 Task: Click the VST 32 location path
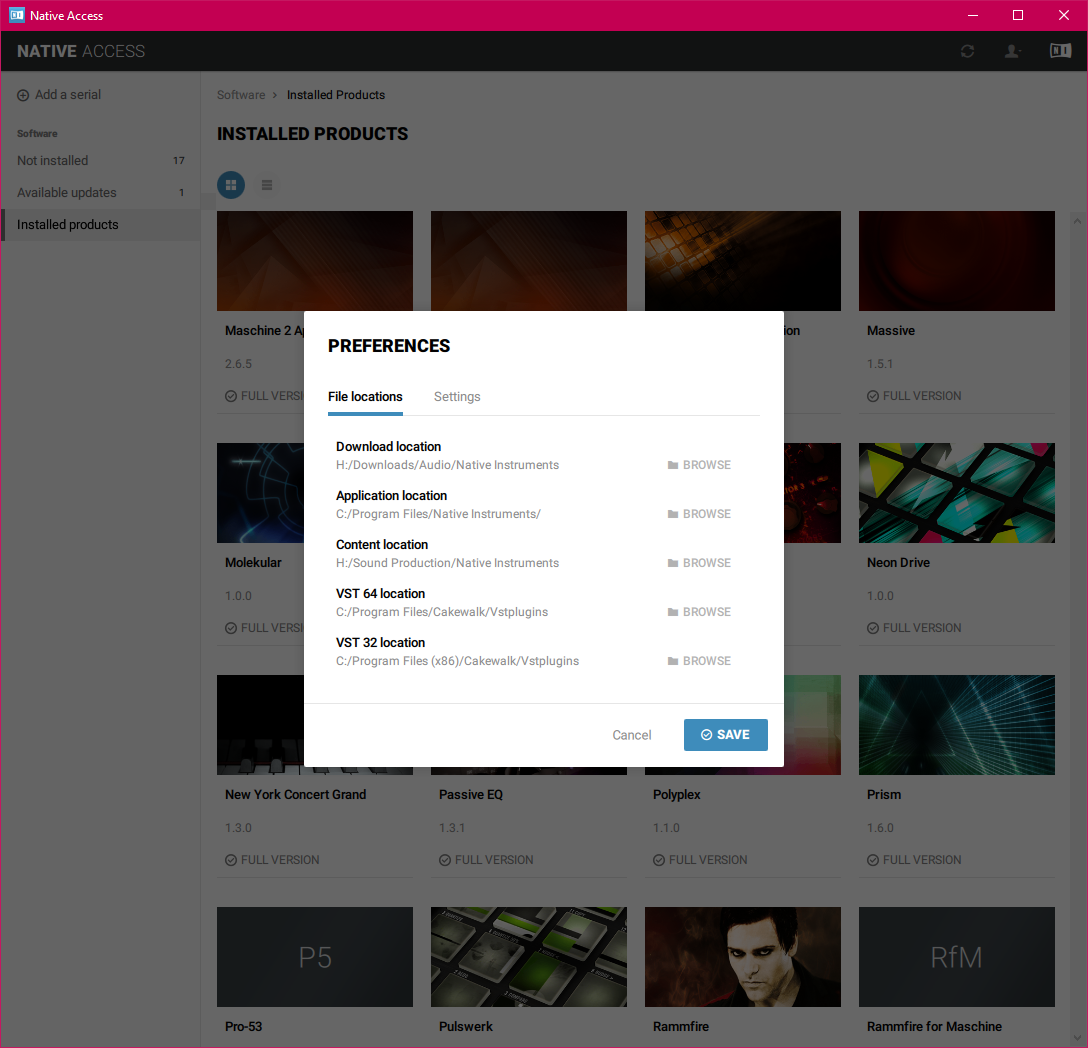pos(457,661)
